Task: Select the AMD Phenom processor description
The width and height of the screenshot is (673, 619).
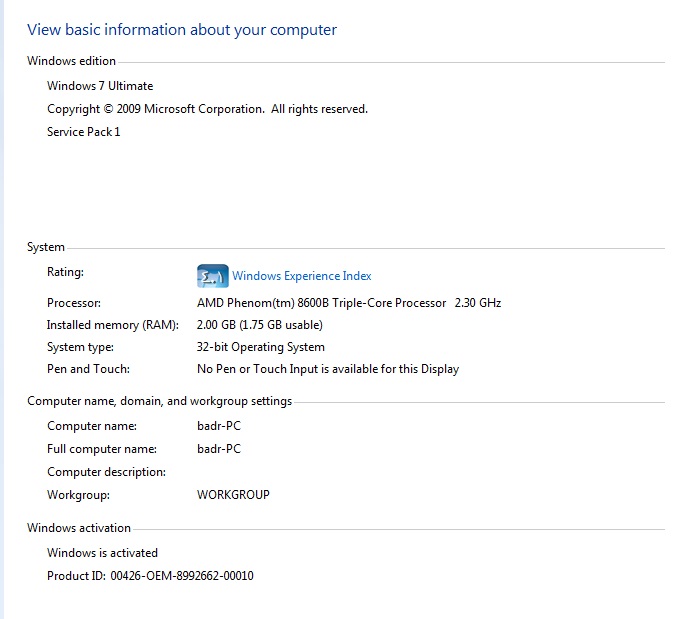Action: pos(349,303)
